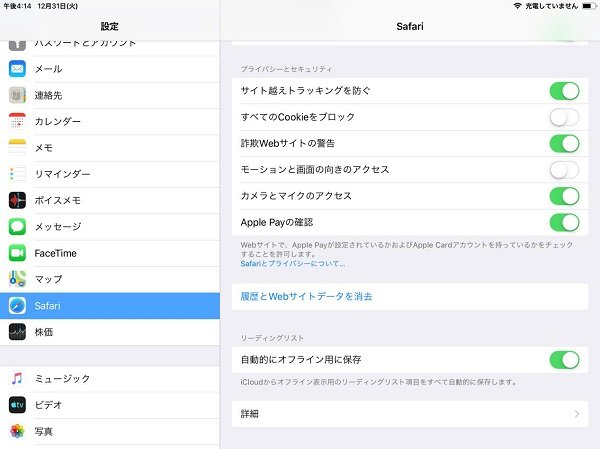The height and width of the screenshot is (449, 600).
Task: Enable すべてのCookieをブロック switch
Action: tap(563, 118)
